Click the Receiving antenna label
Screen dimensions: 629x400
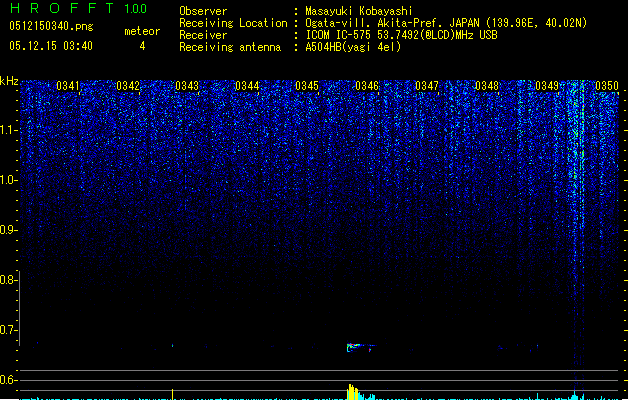click(230, 47)
